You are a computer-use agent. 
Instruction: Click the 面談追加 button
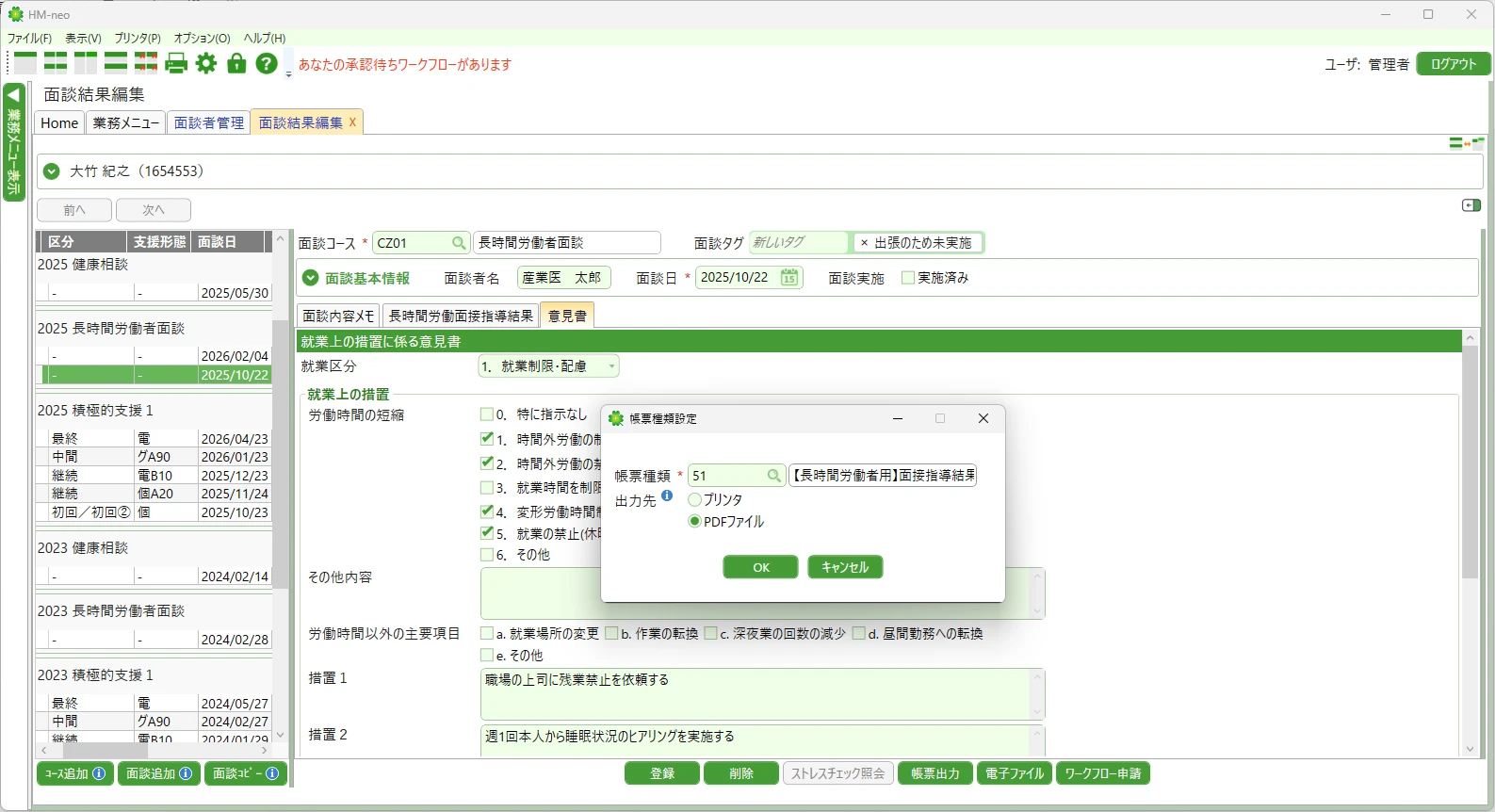[159, 773]
